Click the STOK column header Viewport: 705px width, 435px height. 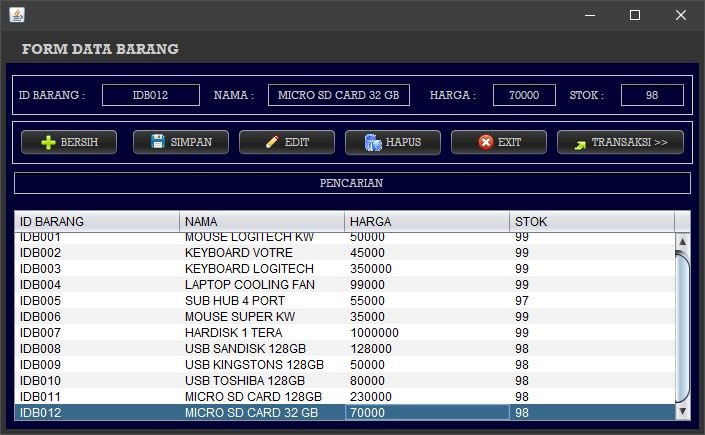click(x=592, y=221)
